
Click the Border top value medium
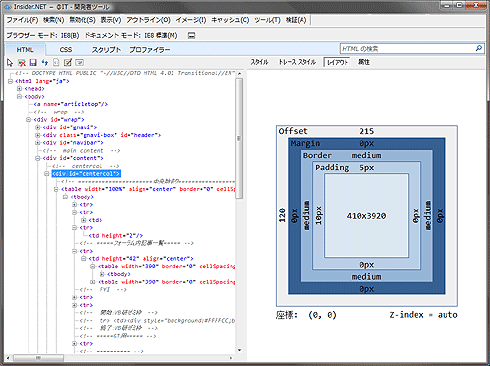pyautogui.click(x=366, y=155)
